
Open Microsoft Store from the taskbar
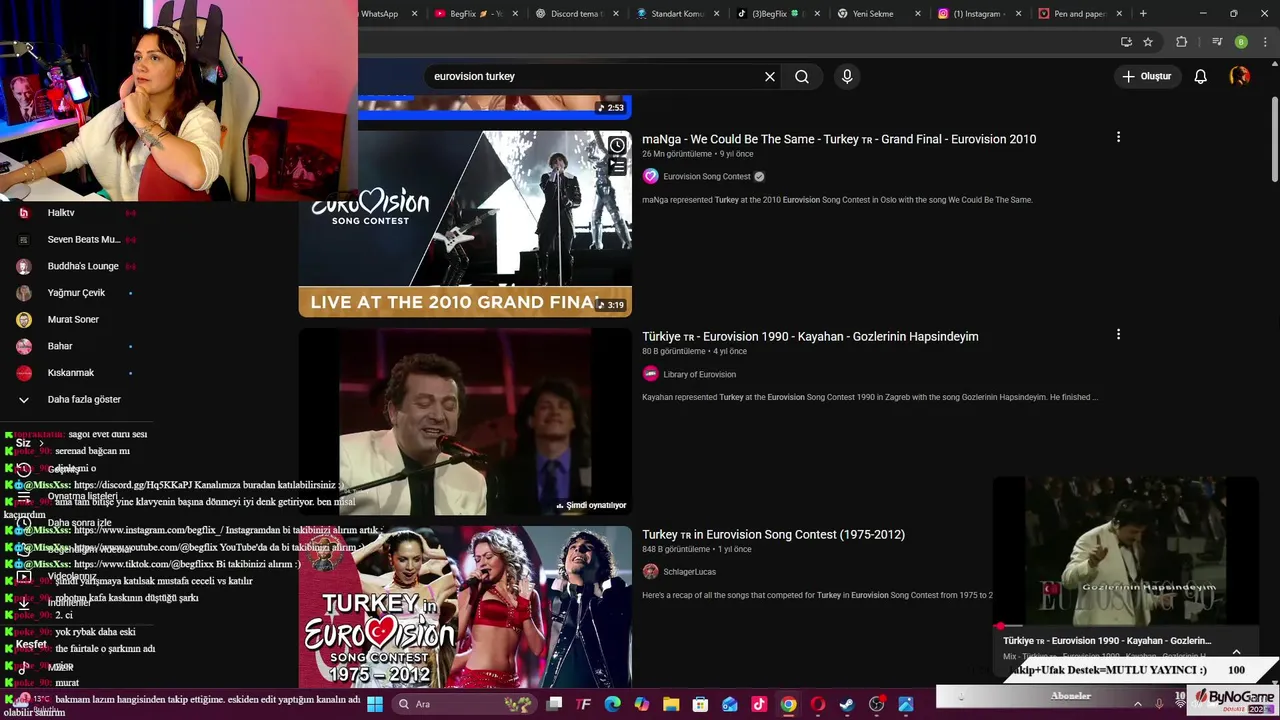click(700, 704)
